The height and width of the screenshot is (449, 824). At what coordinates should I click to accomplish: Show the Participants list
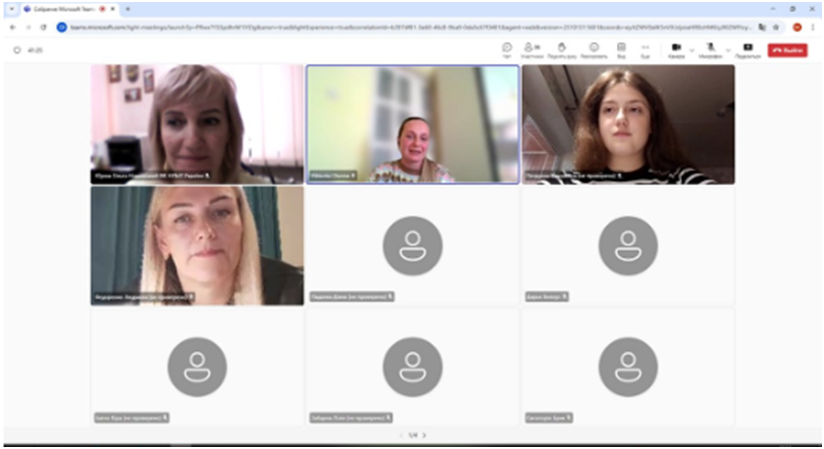(x=532, y=50)
